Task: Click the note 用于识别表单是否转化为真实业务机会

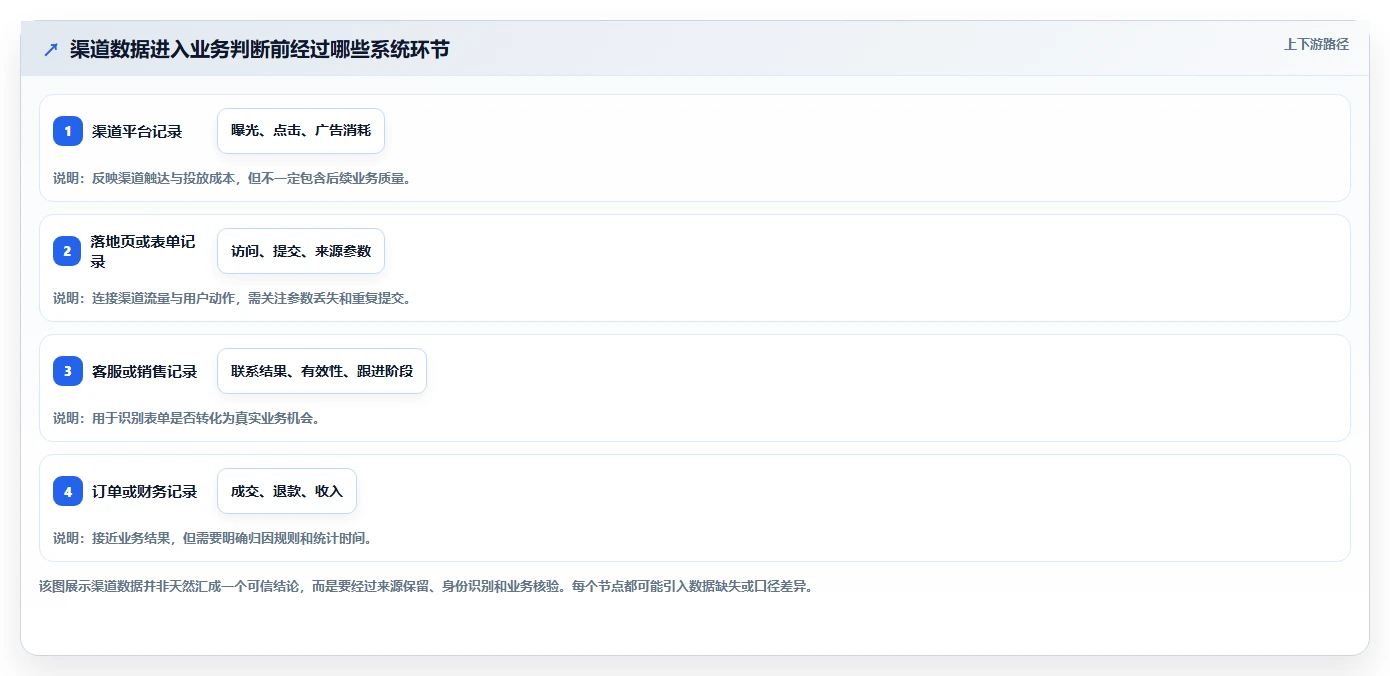Action: point(187,418)
